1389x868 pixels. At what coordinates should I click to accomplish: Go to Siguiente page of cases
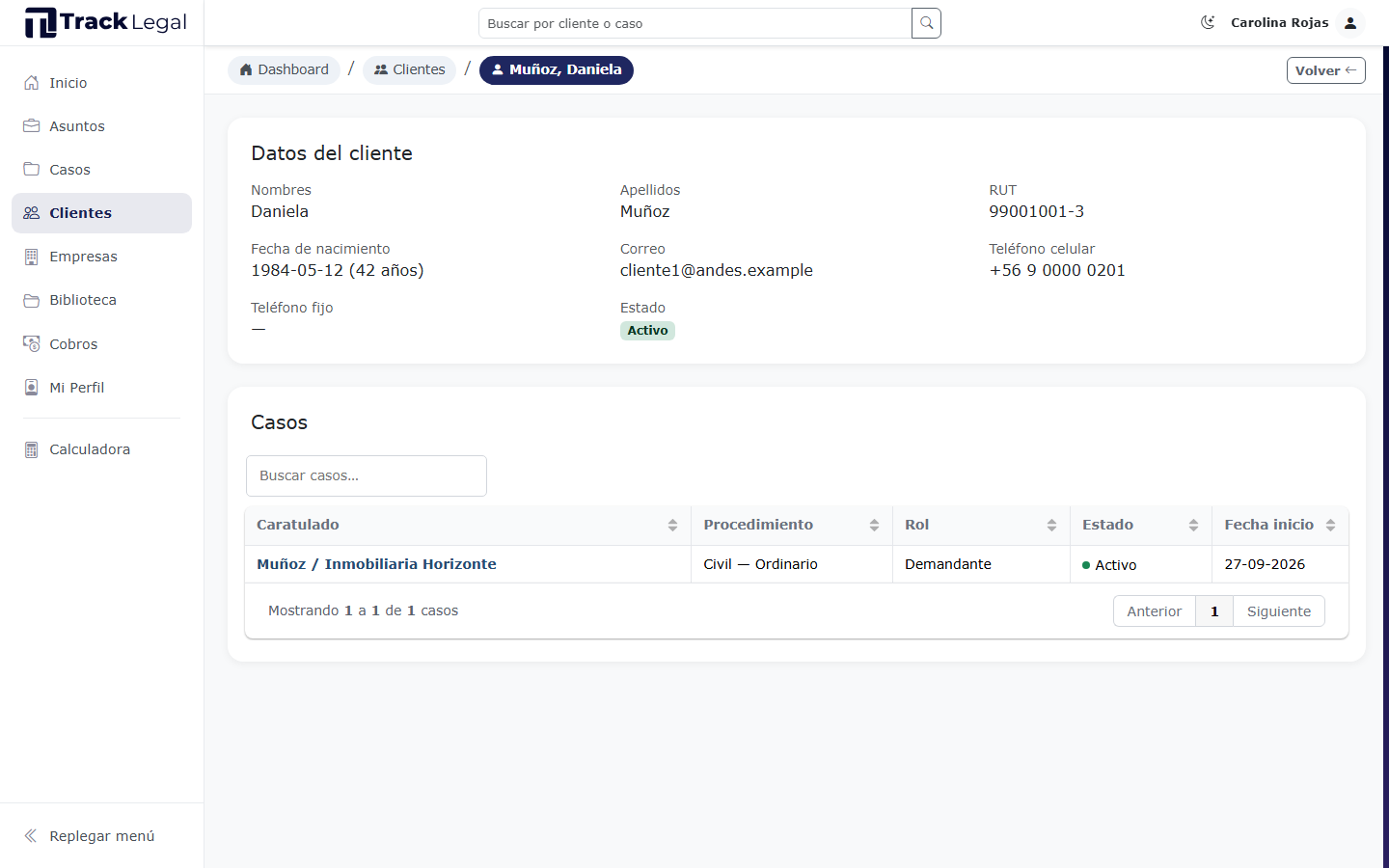pos(1279,611)
